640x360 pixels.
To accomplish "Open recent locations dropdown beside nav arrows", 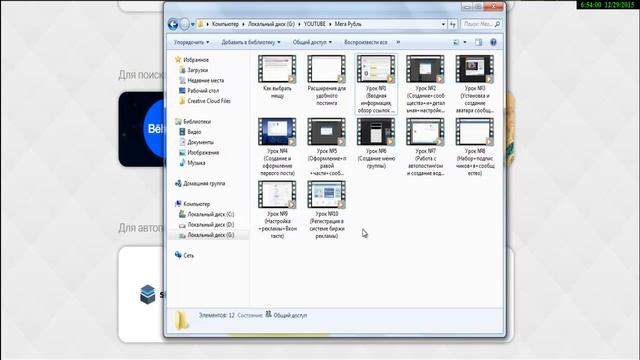I will pyautogui.click(x=193, y=24).
